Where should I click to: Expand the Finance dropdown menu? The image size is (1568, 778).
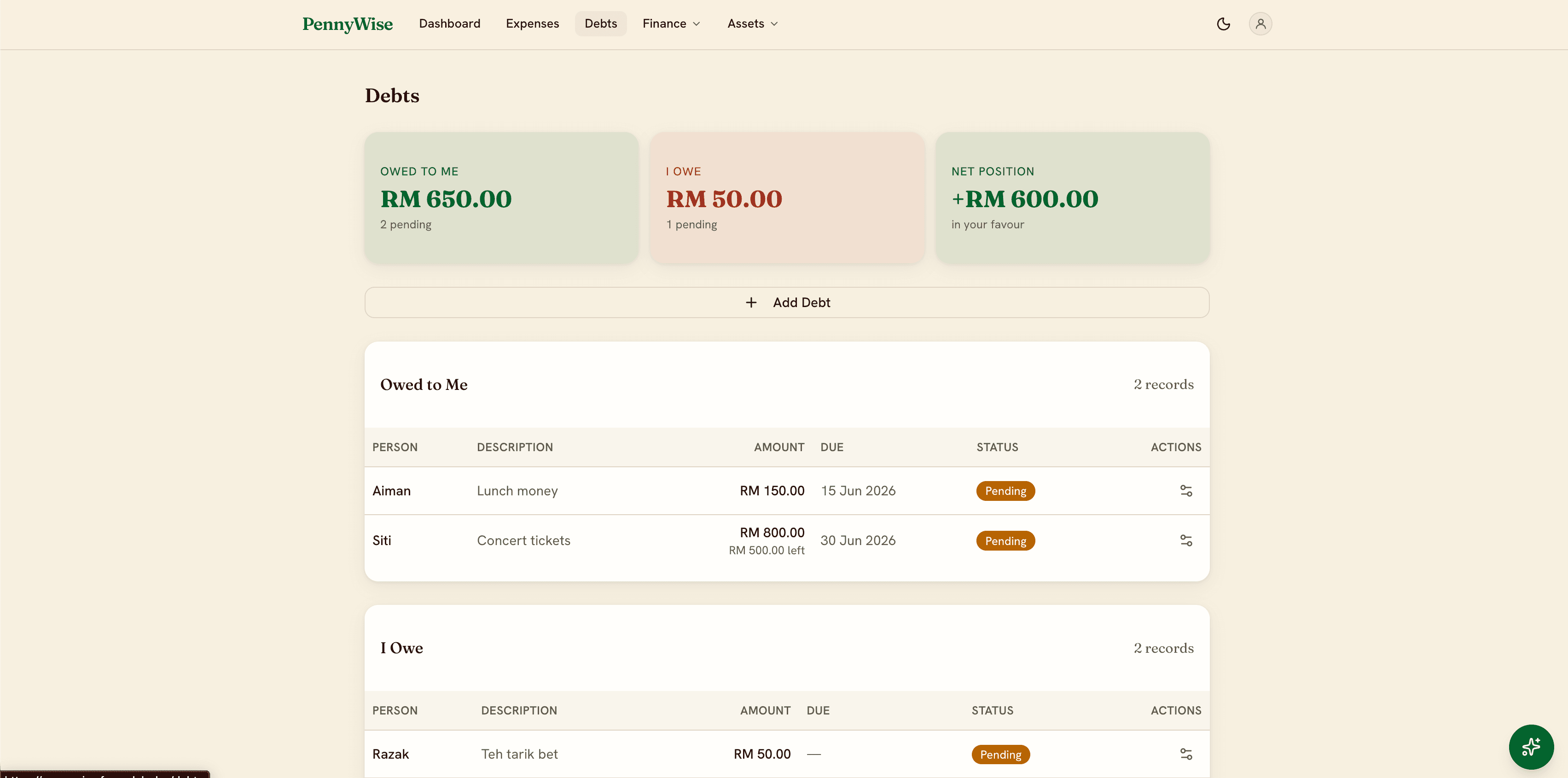coord(671,24)
